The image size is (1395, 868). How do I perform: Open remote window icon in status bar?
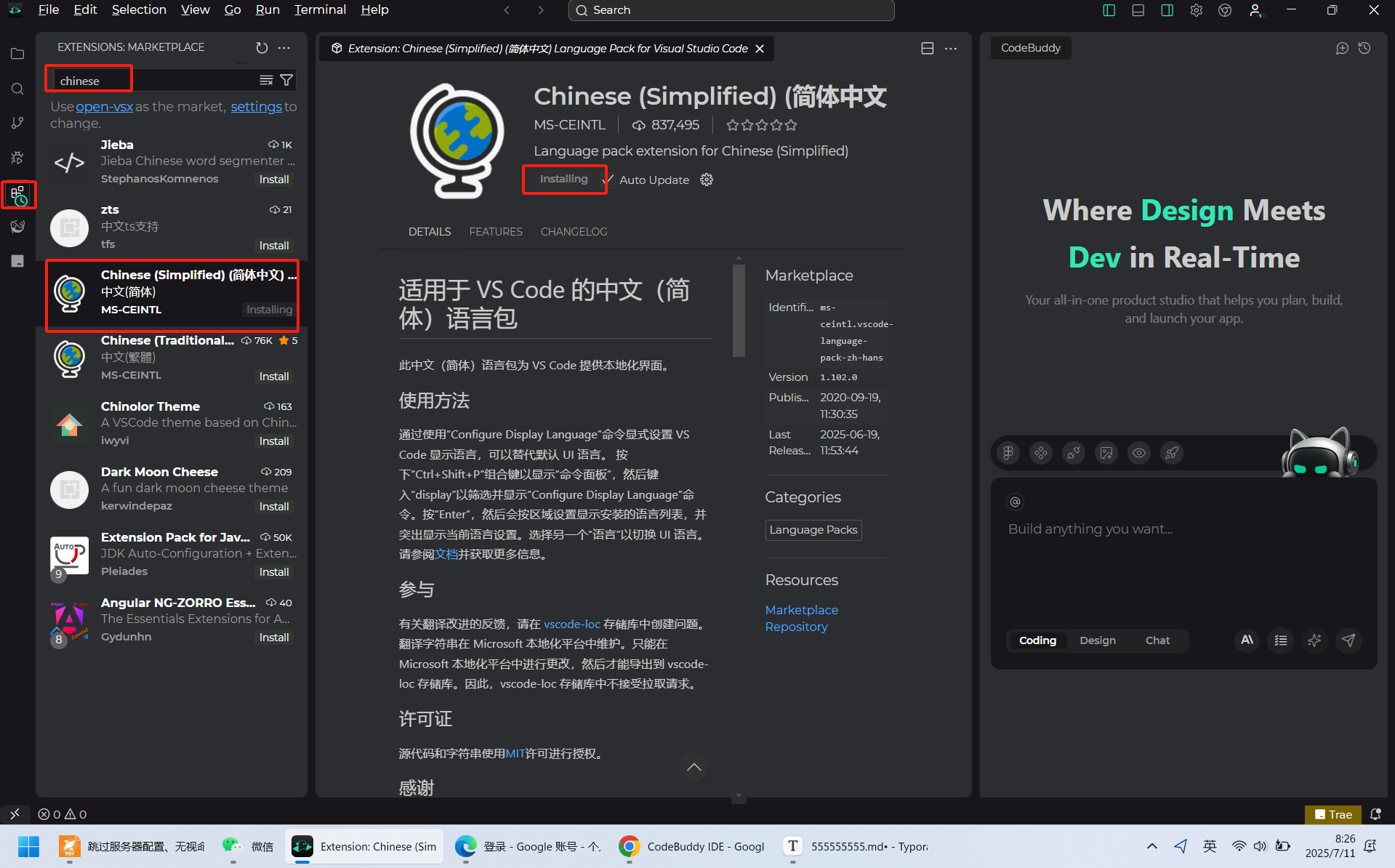[x=15, y=814]
